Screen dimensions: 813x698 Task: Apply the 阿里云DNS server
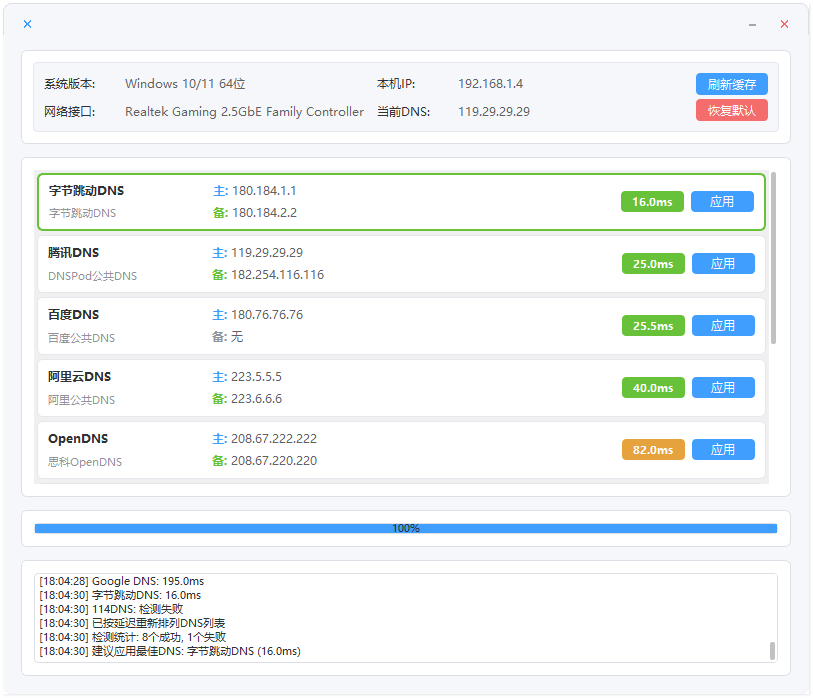click(722, 388)
